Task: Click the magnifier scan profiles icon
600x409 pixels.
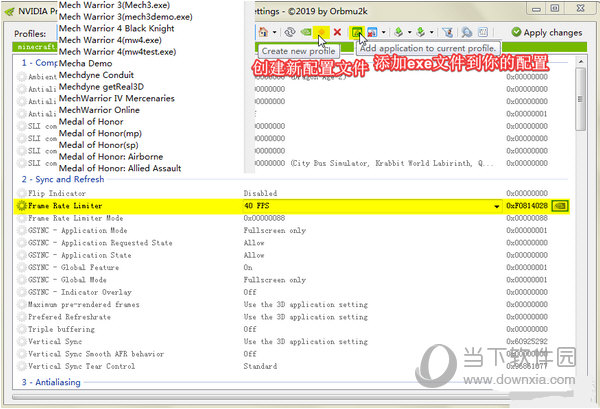Action: point(466,32)
